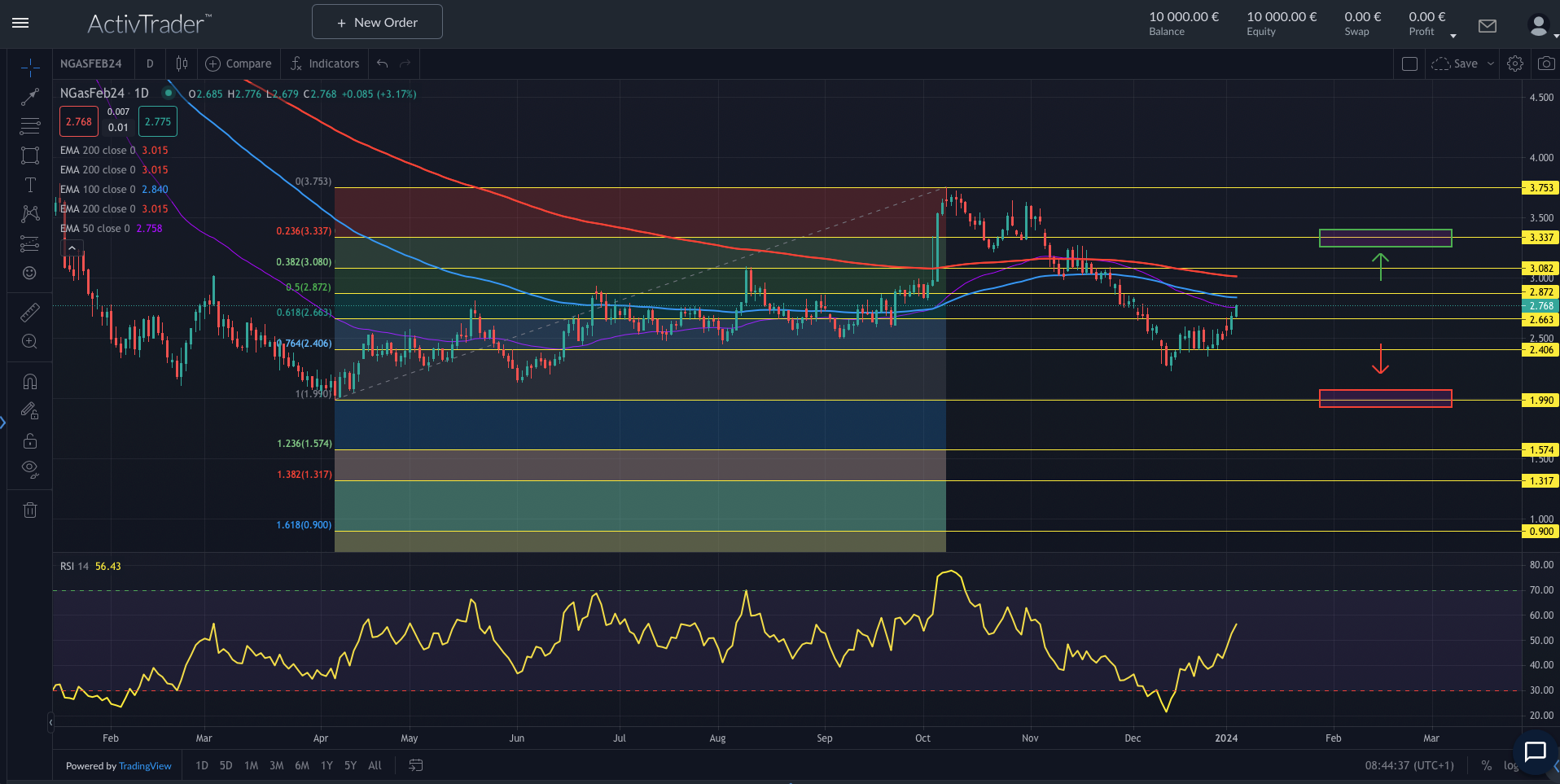
Task: Take a chart snapshot with camera icon
Action: (1545, 64)
